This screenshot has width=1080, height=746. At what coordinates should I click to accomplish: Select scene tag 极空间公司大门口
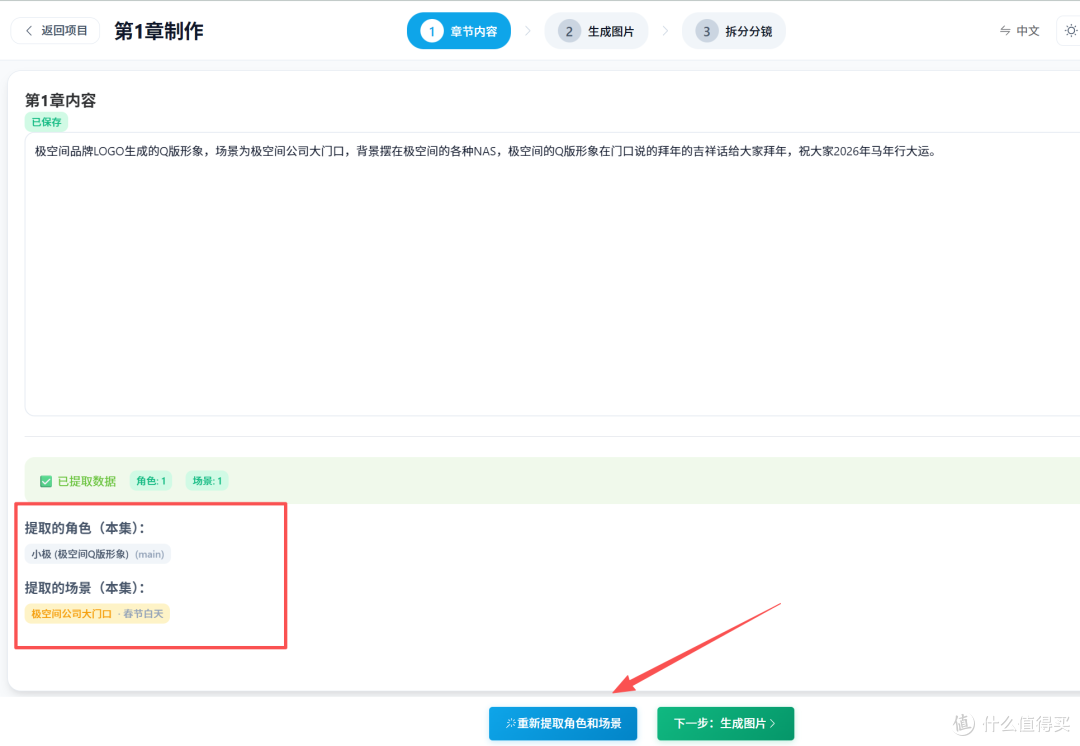coord(97,613)
